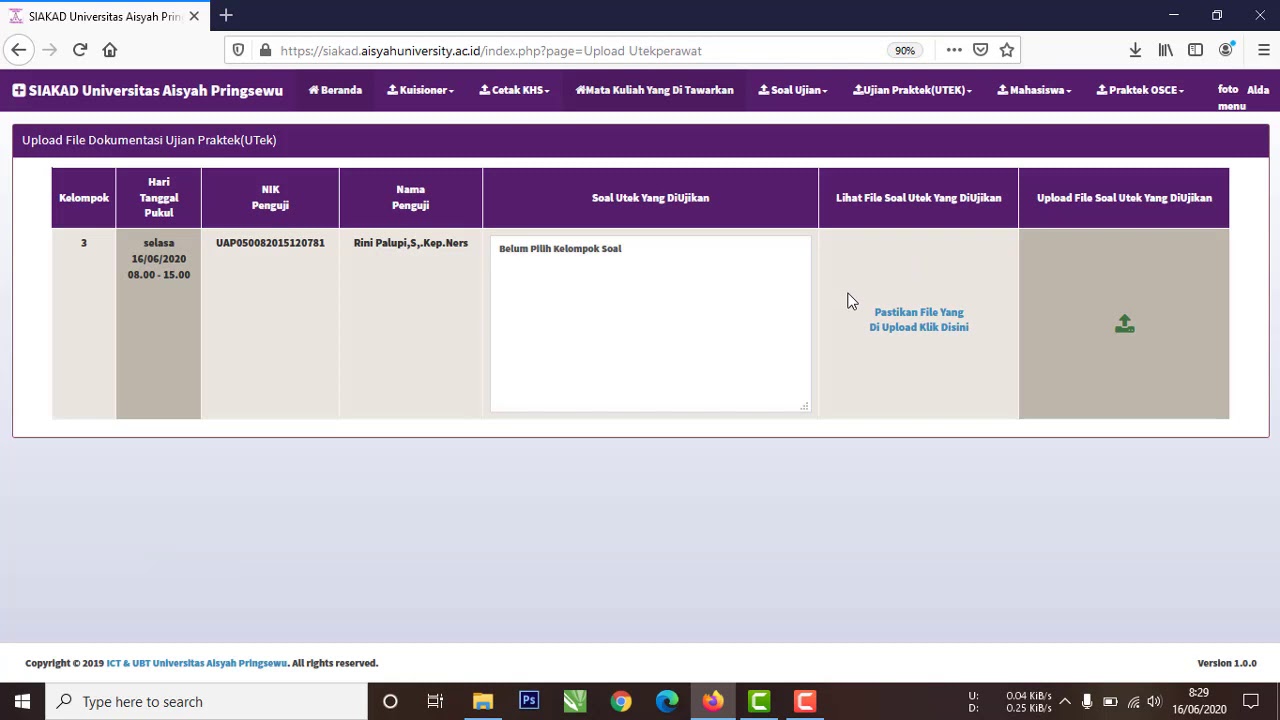Open Firefox hamburger menu
Viewport: 1280px width, 720px height.
click(1263, 50)
